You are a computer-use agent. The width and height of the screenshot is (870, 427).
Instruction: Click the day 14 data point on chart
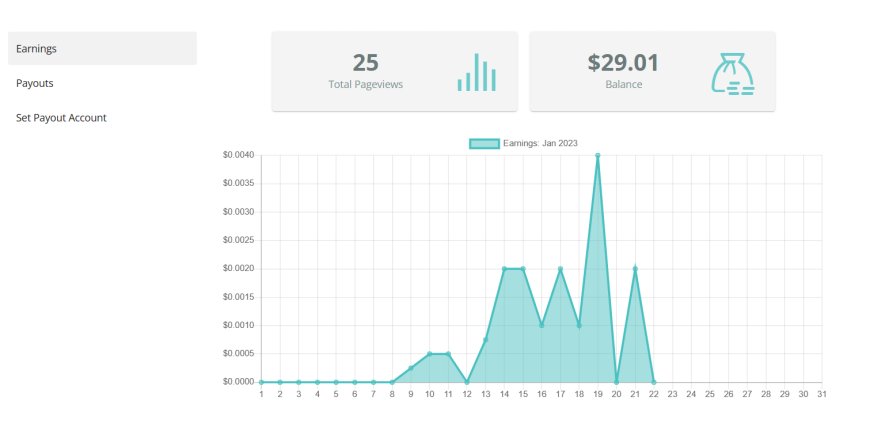tap(504, 269)
